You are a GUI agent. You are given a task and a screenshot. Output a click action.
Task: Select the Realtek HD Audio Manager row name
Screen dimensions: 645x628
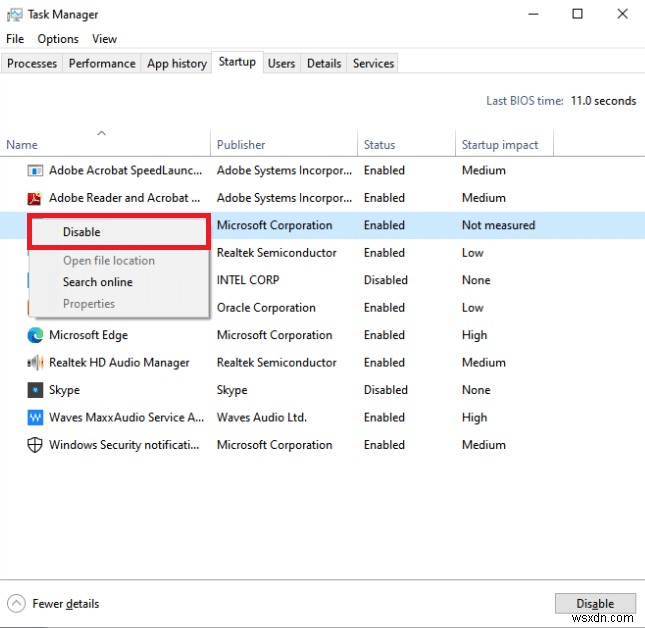pos(119,363)
